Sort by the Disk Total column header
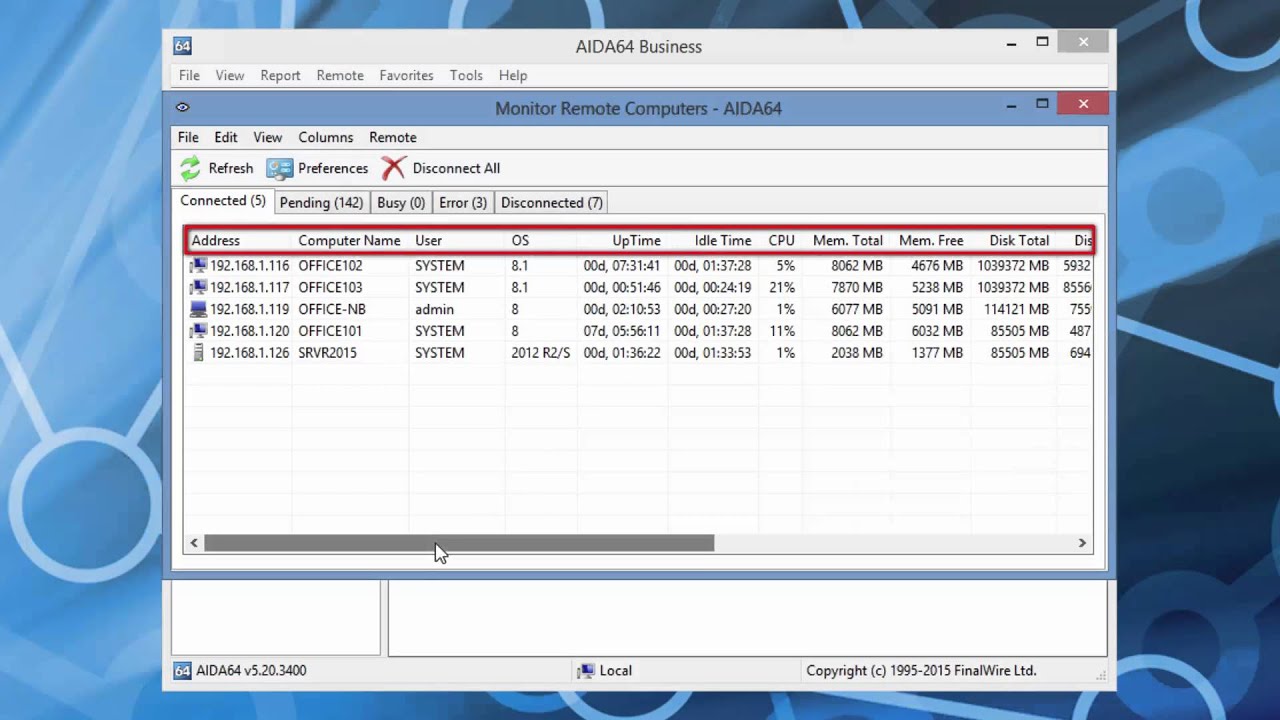This screenshot has height=720, width=1280. click(1019, 241)
